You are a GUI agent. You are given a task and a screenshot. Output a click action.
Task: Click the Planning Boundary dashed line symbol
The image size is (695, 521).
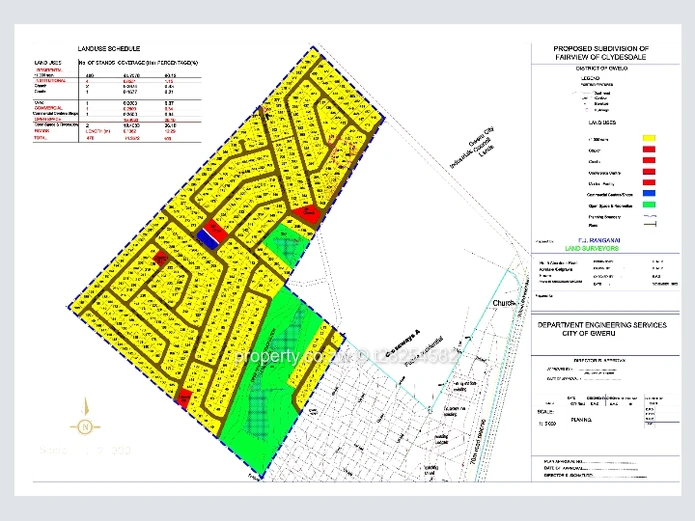650,216
